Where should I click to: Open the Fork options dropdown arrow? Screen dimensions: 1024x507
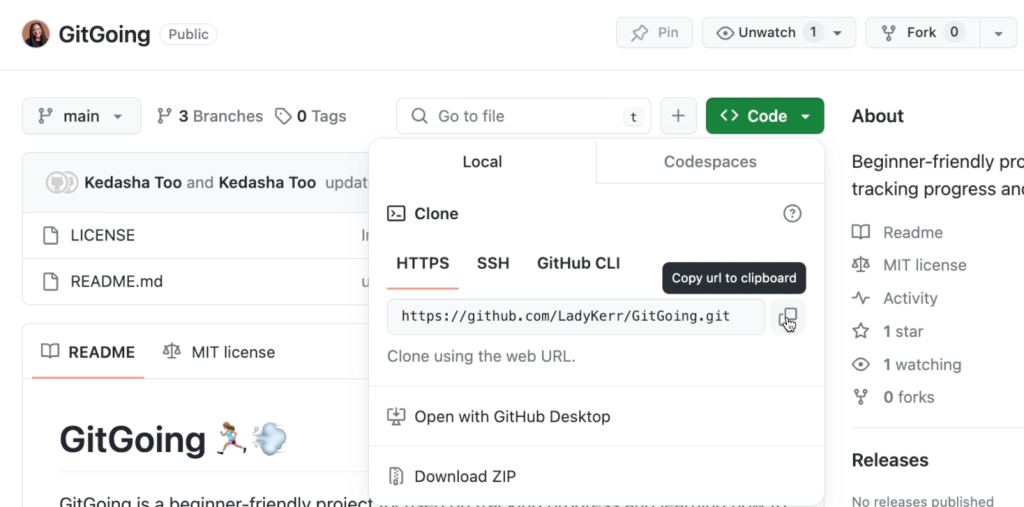(998, 33)
